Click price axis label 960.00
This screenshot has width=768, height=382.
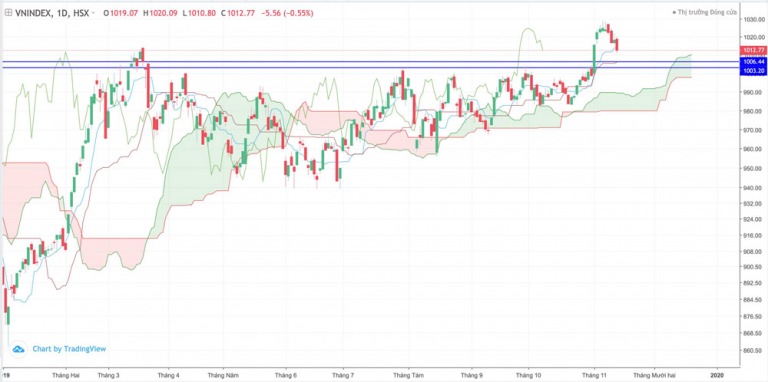754,149
